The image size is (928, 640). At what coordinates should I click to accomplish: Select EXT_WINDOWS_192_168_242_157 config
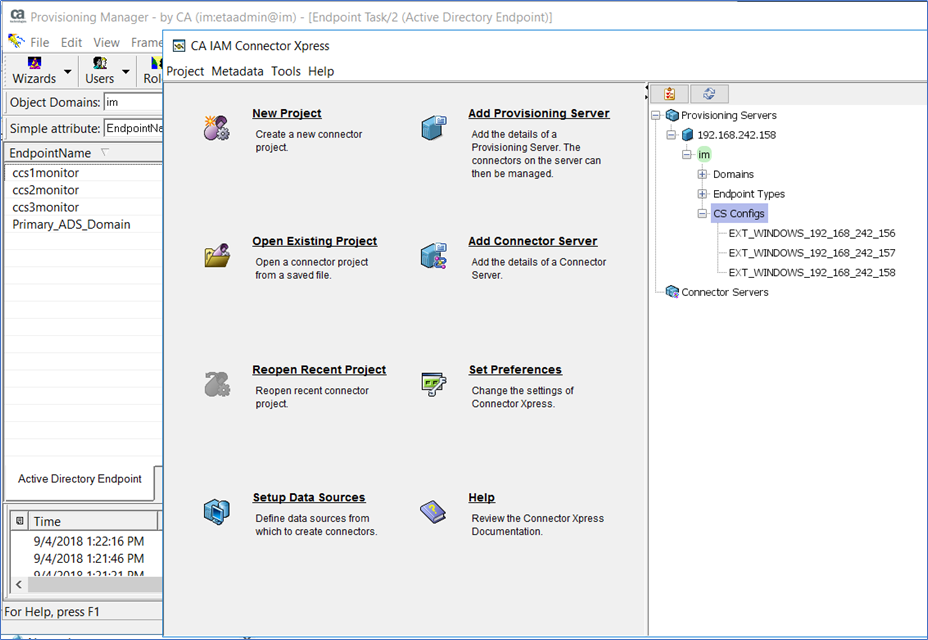point(812,253)
